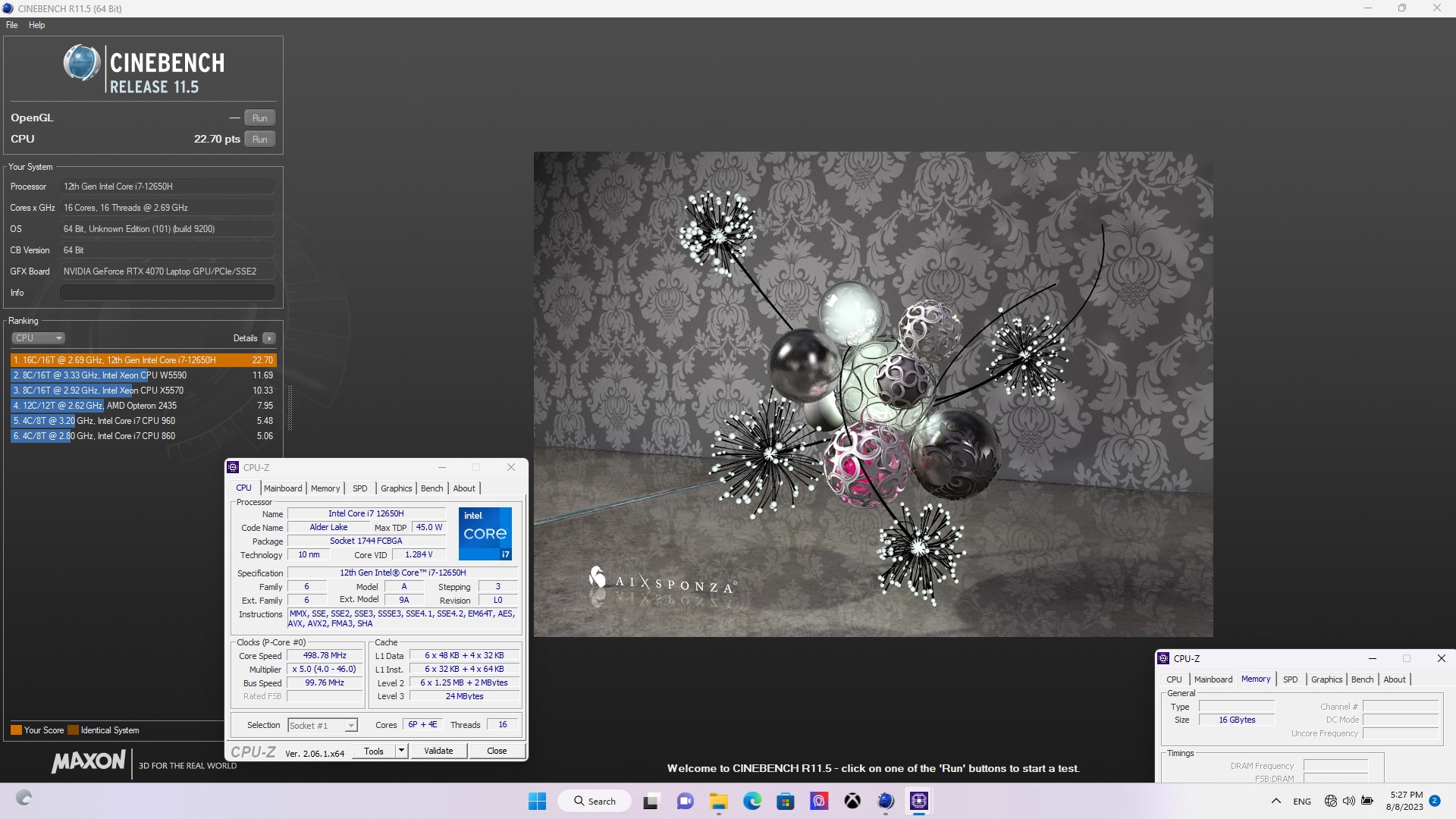Open SPD tab in second CPU-Z window

pos(1291,679)
